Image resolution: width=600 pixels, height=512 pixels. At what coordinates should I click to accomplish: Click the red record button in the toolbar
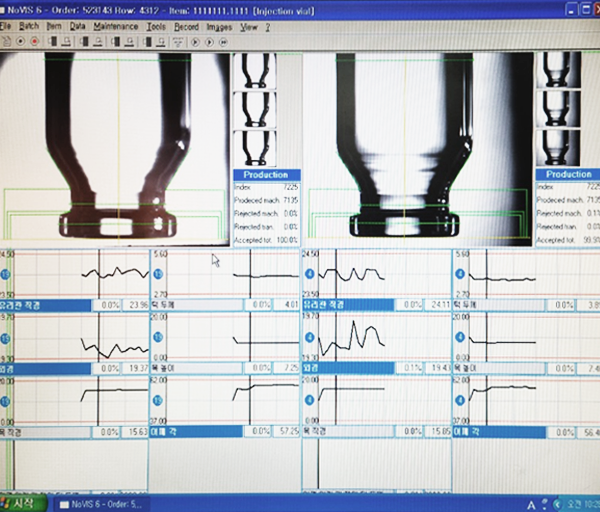[x=34, y=42]
